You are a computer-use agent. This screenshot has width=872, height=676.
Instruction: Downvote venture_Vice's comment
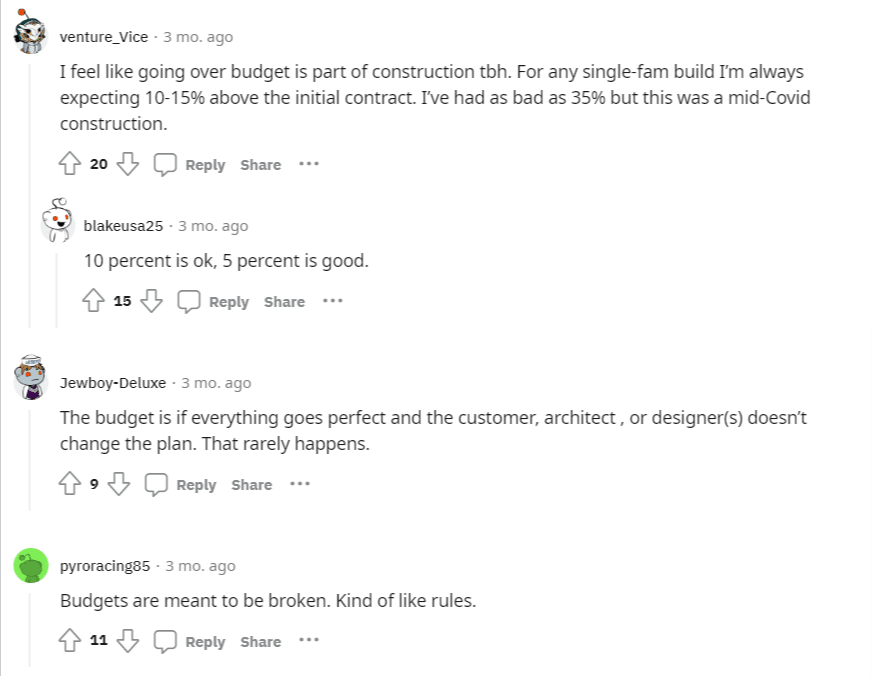tap(127, 164)
